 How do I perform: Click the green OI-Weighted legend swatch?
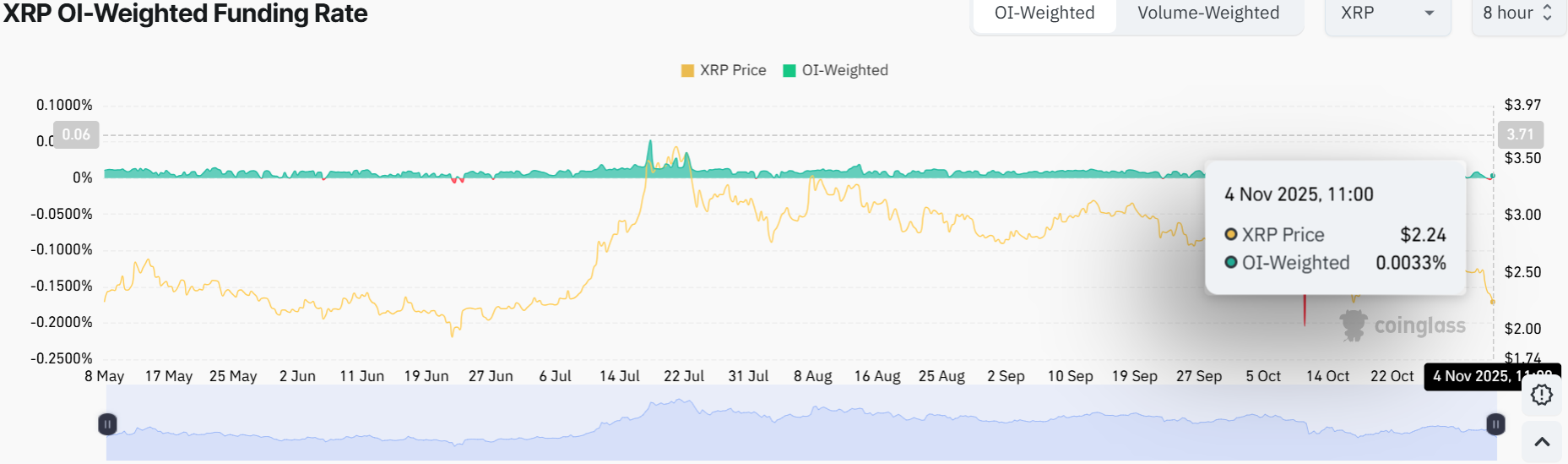click(x=789, y=70)
